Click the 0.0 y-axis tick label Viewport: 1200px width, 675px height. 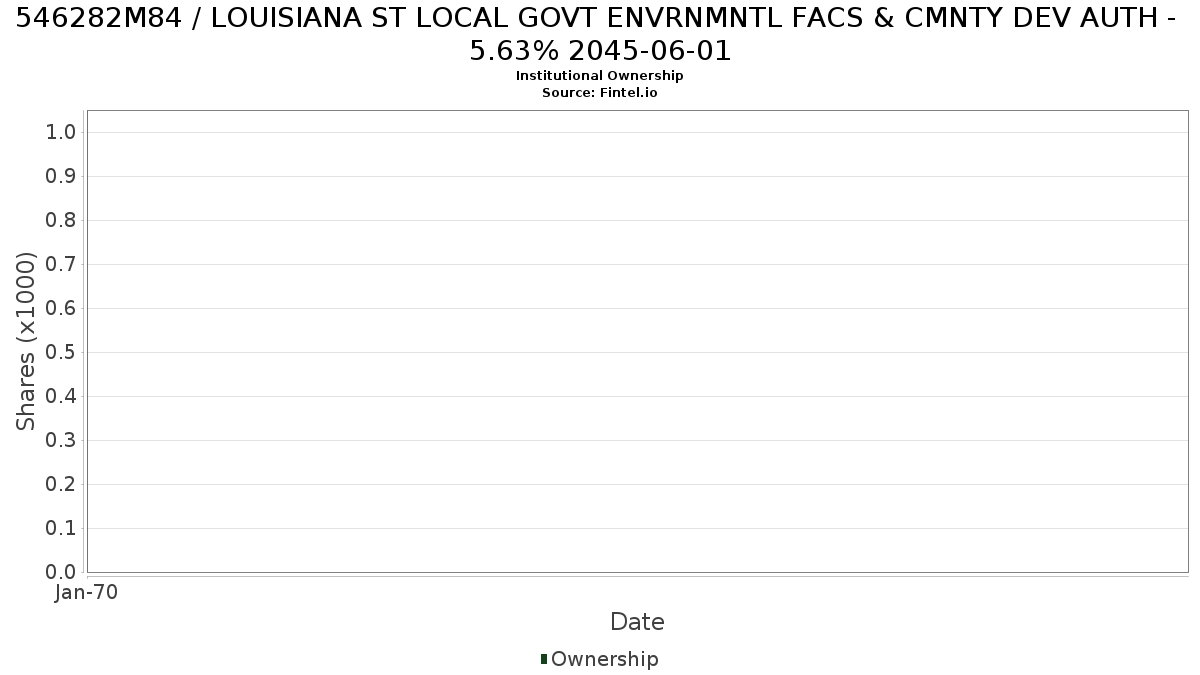tap(62, 572)
